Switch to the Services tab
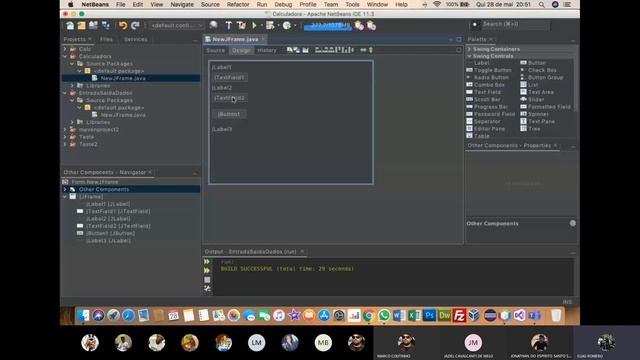Screen dimensions: 640x360 (136, 40)
